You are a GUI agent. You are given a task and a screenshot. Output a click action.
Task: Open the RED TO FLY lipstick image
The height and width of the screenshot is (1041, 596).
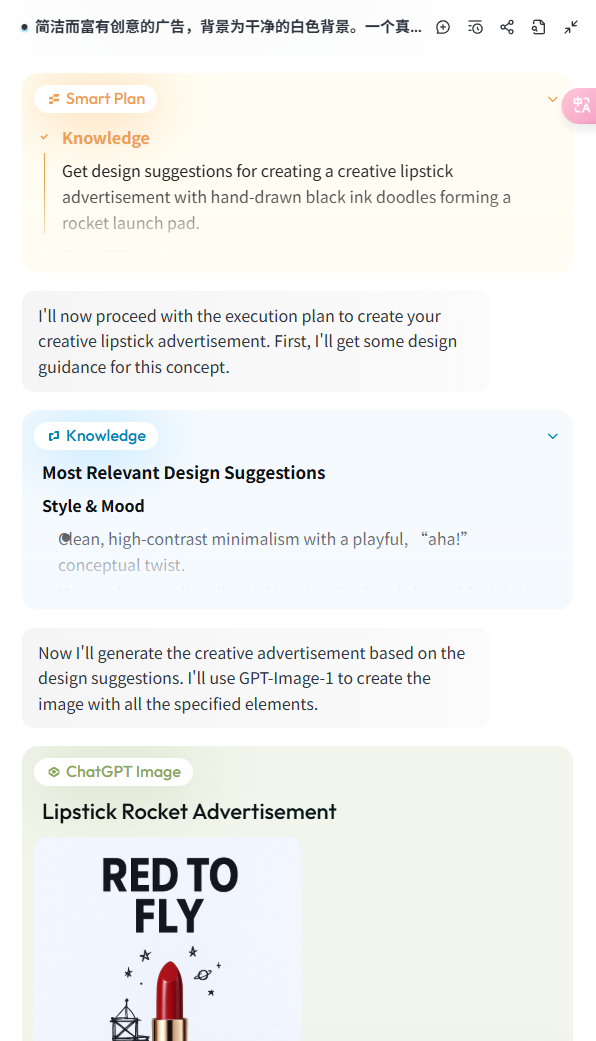coord(167,939)
